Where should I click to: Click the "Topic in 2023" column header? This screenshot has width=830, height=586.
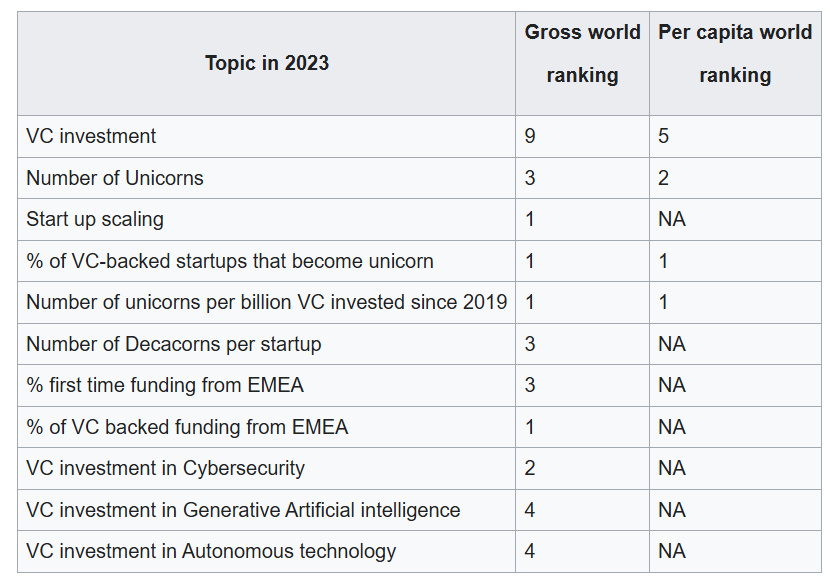pos(266,63)
